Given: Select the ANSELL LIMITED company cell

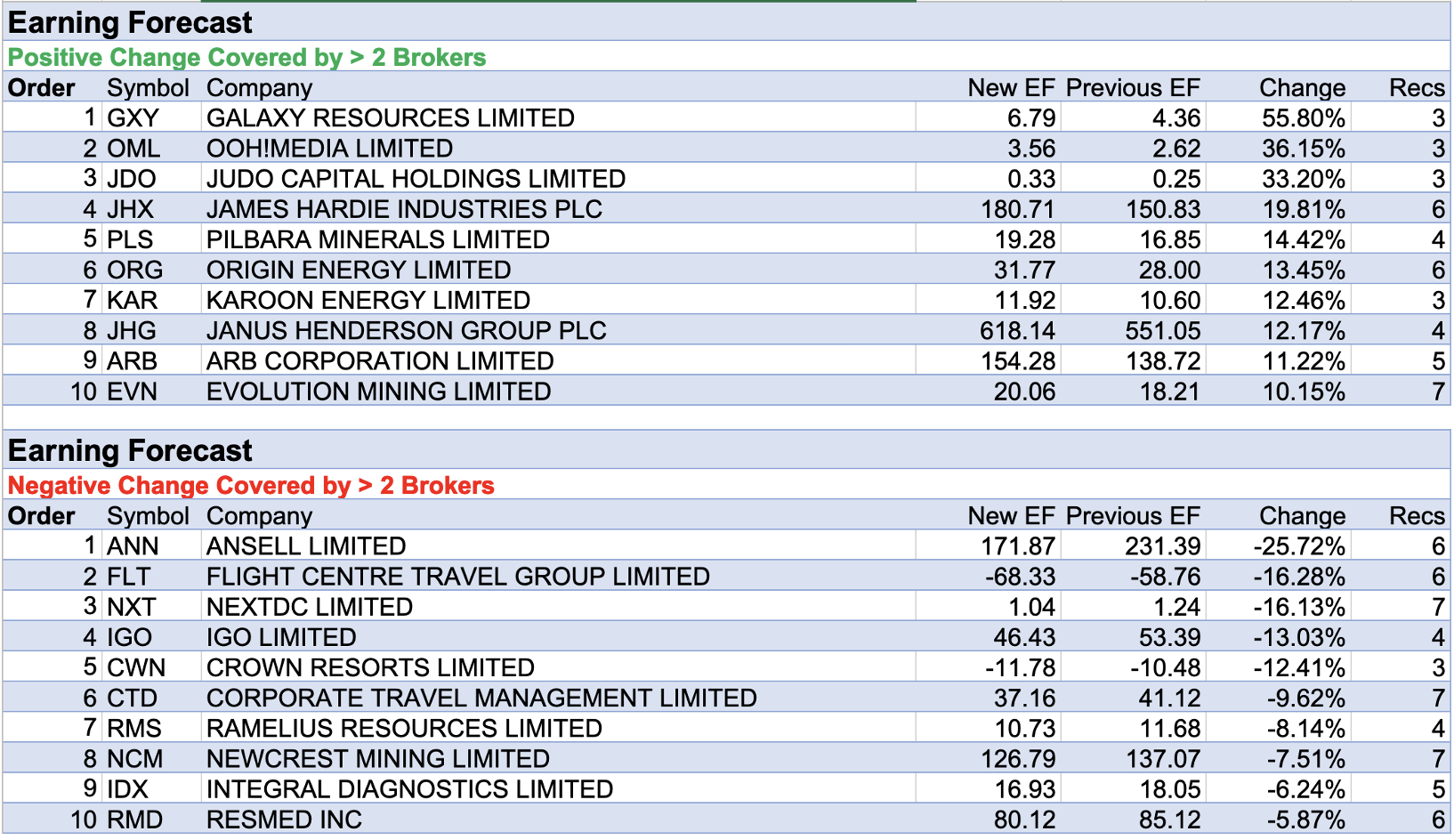Looking at the screenshot, I should pyautogui.click(x=306, y=546).
